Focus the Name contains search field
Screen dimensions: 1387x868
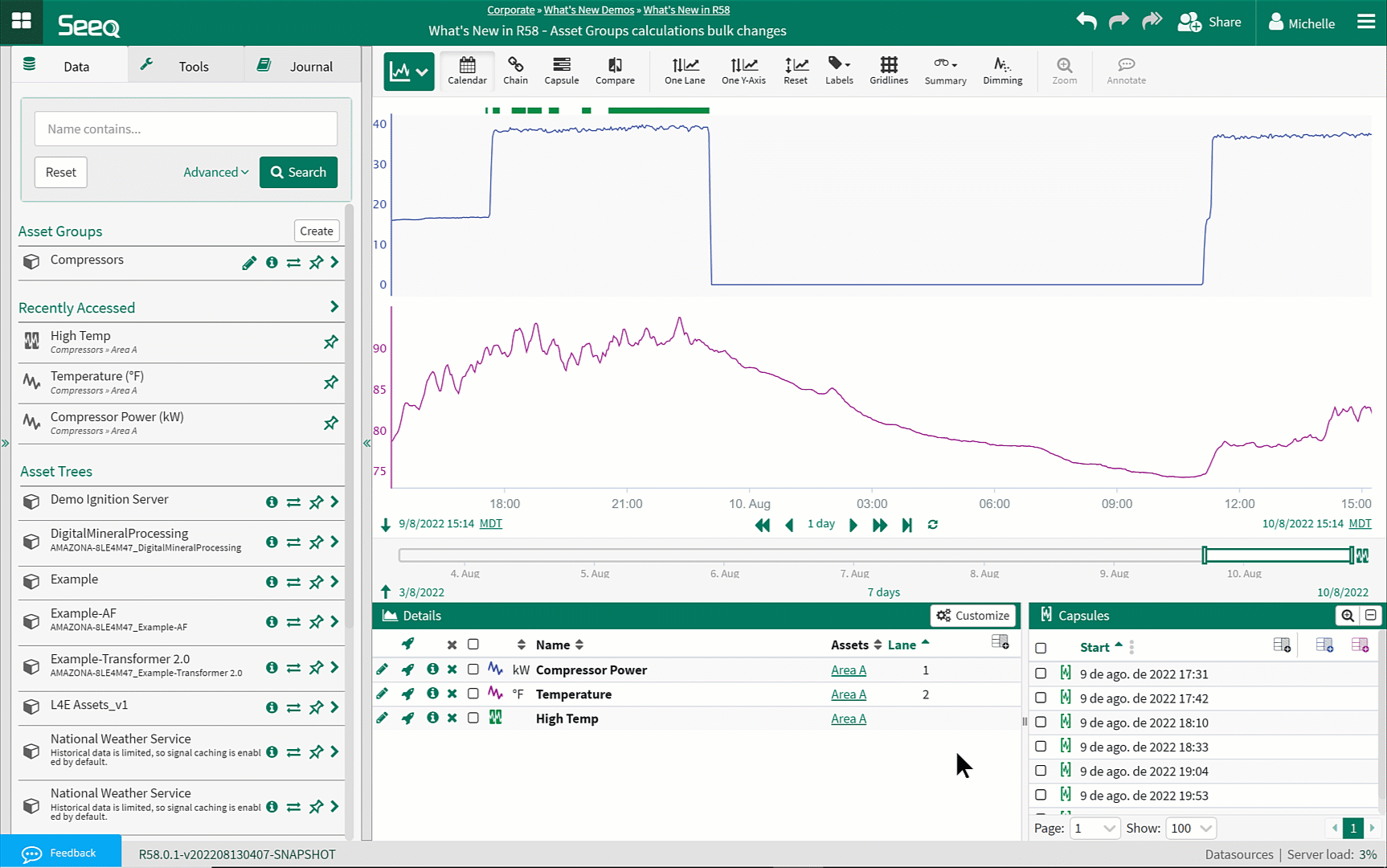click(x=186, y=129)
